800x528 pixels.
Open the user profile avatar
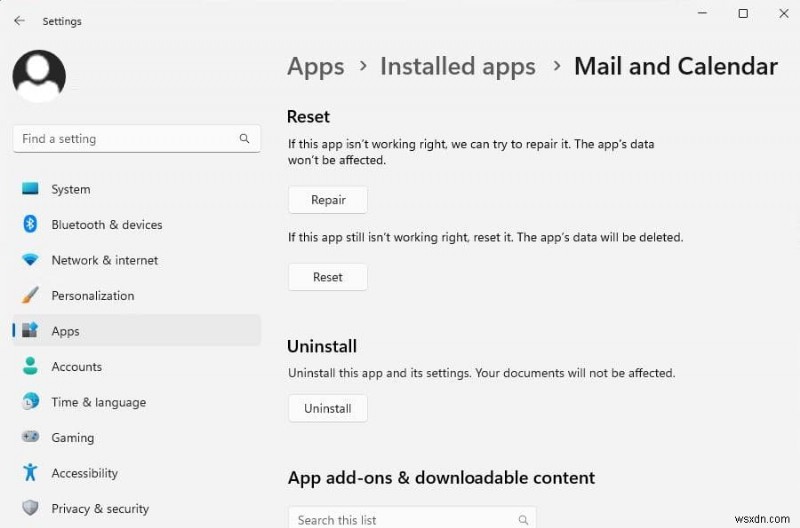click(39, 76)
